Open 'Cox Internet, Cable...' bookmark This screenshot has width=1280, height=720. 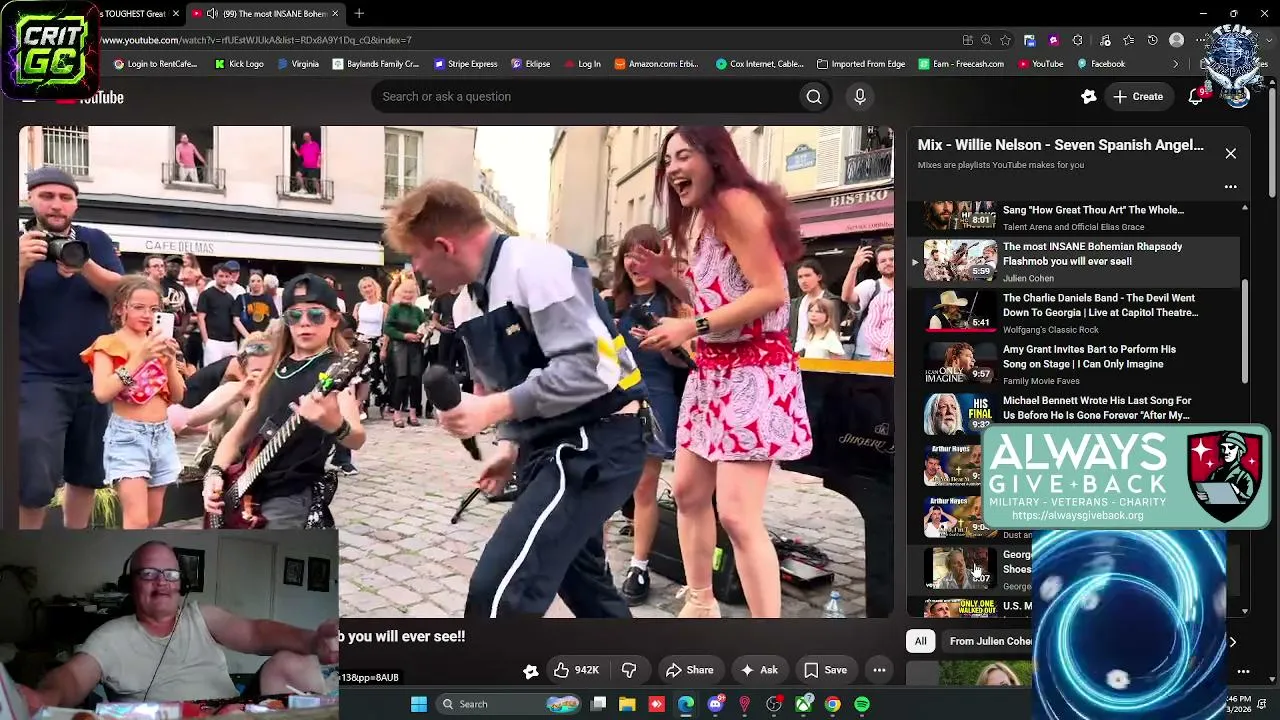[x=760, y=64]
